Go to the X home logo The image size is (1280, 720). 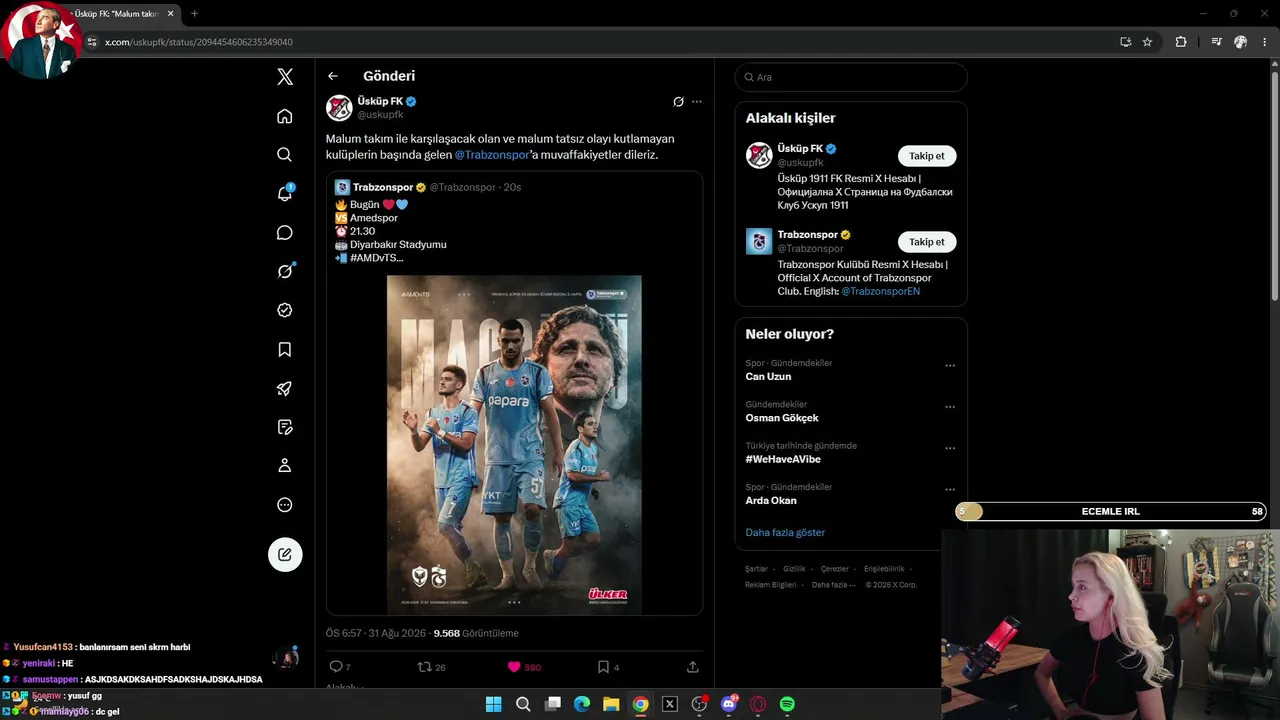[x=285, y=77]
